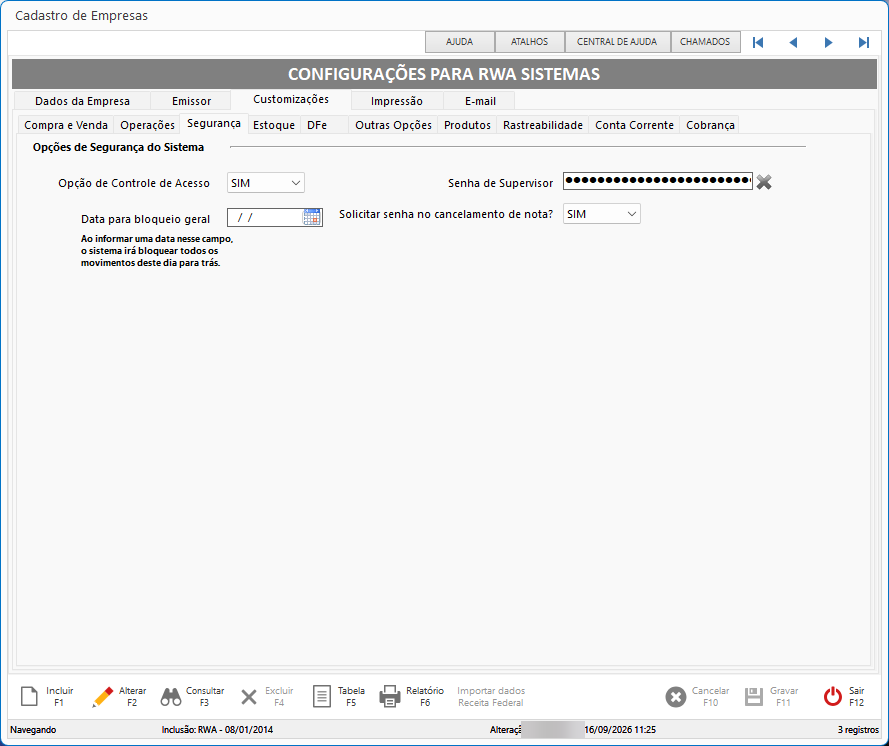The width and height of the screenshot is (889, 746).
Task: Click the Customizações tab
Action: pyautogui.click(x=291, y=99)
